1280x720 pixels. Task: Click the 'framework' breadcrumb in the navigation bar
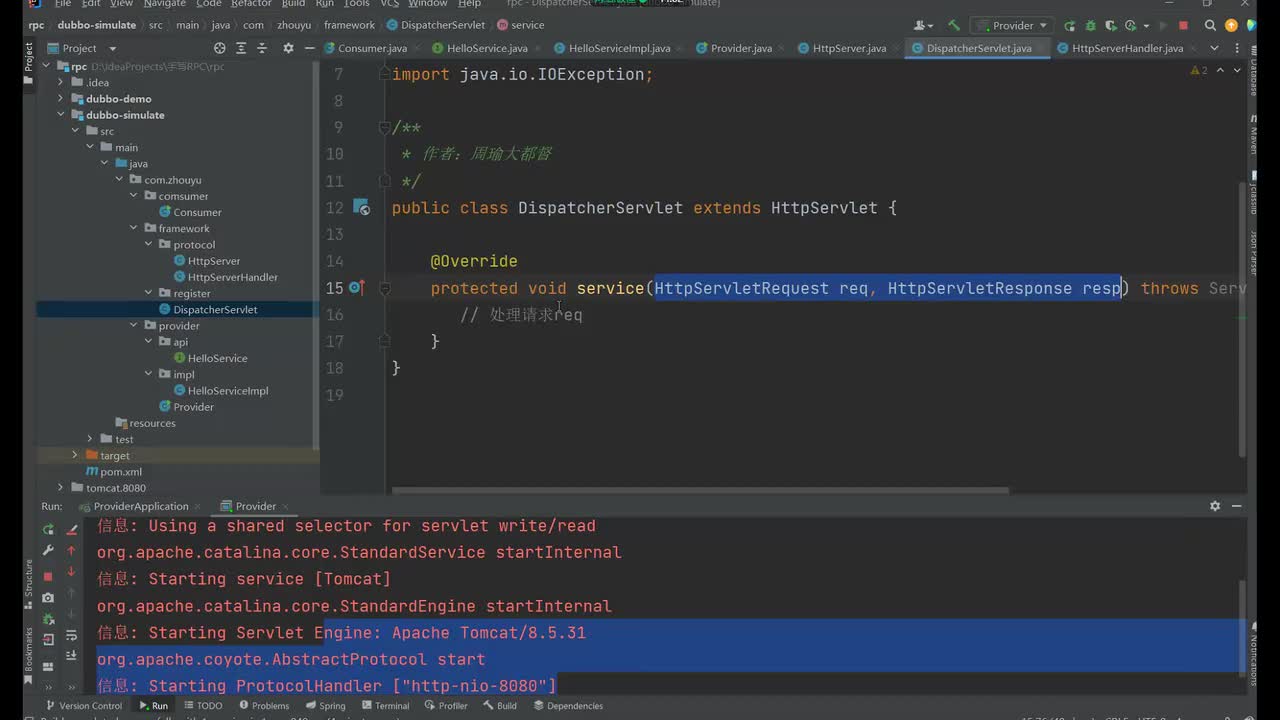click(350, 25)
